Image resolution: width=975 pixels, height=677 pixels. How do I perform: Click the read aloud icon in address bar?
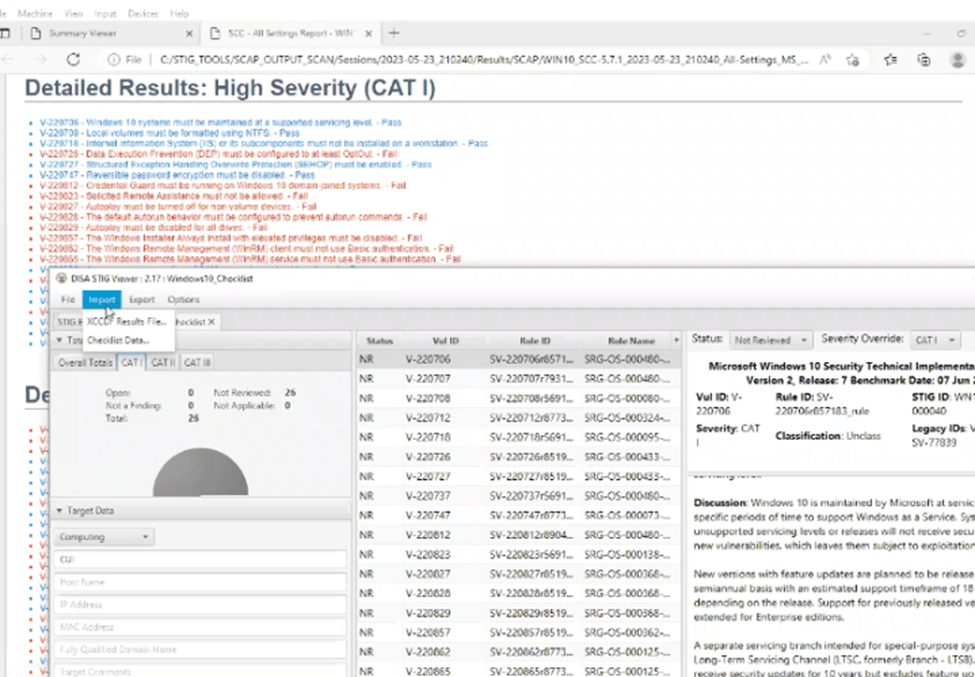click(x=825, y=59)
